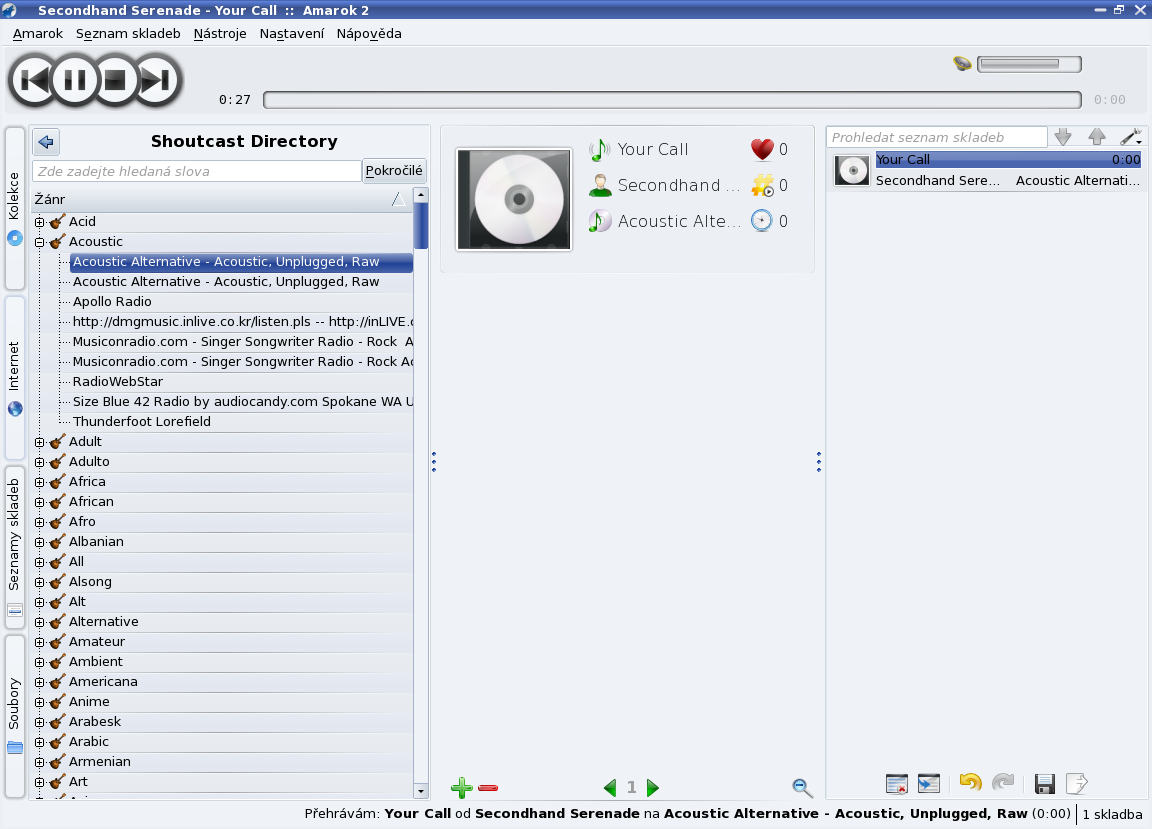Redo the playlist change

click(1003, 783)
